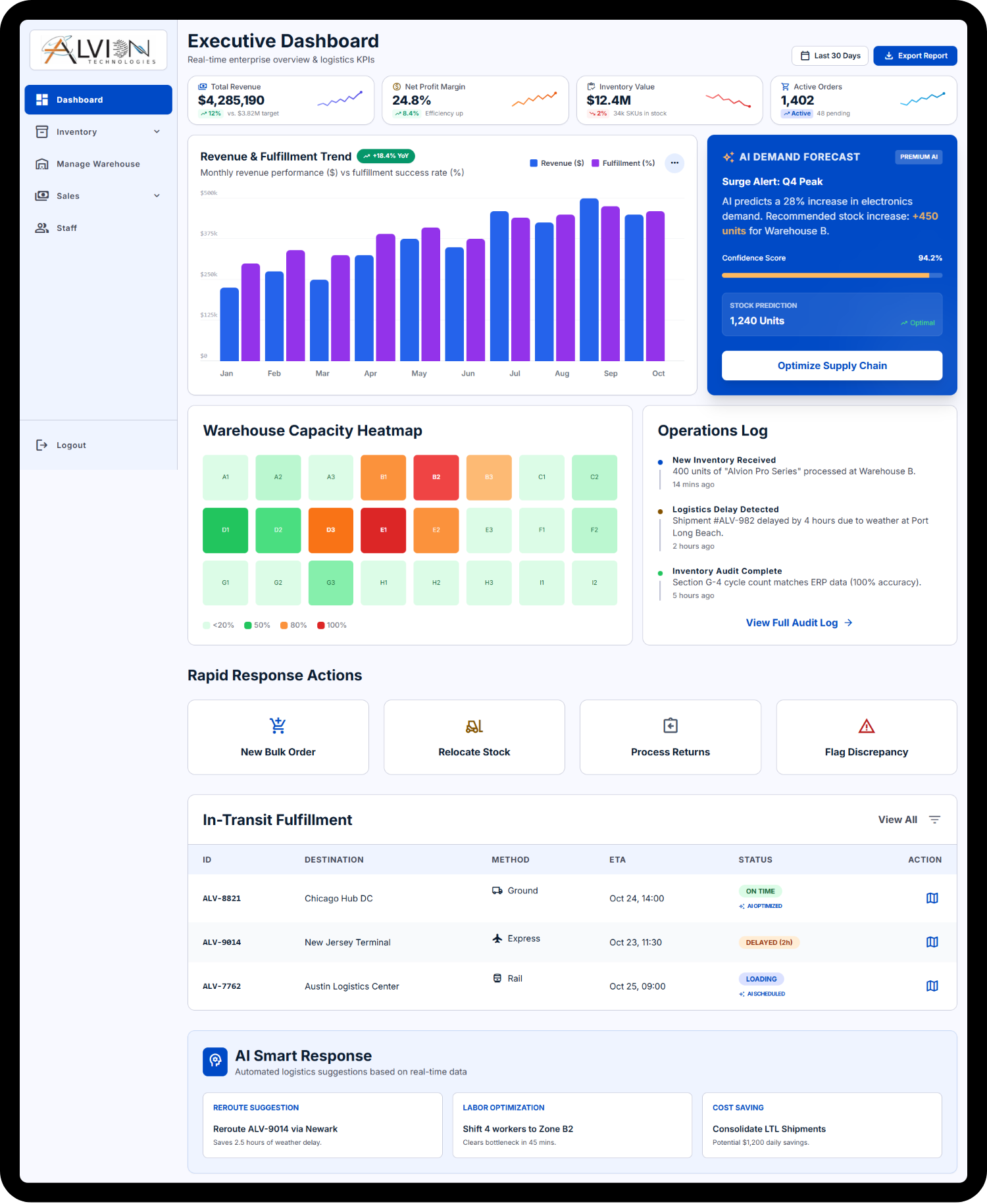The image size is (987, 1204).
Task: Click the New Bulk Order cart icon
Action: pos(278,726)
